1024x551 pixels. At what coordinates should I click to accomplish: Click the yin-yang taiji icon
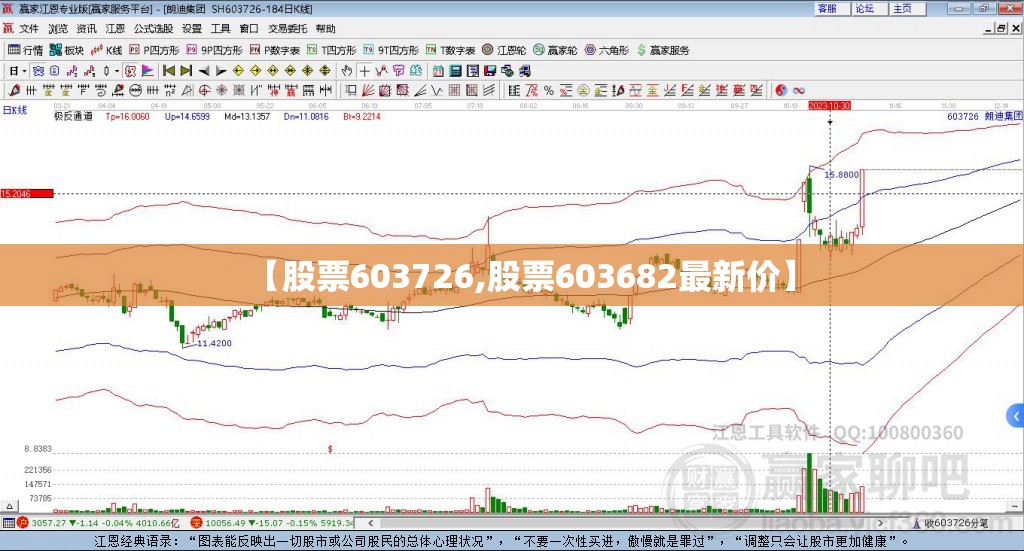click(x=781, y=91)
